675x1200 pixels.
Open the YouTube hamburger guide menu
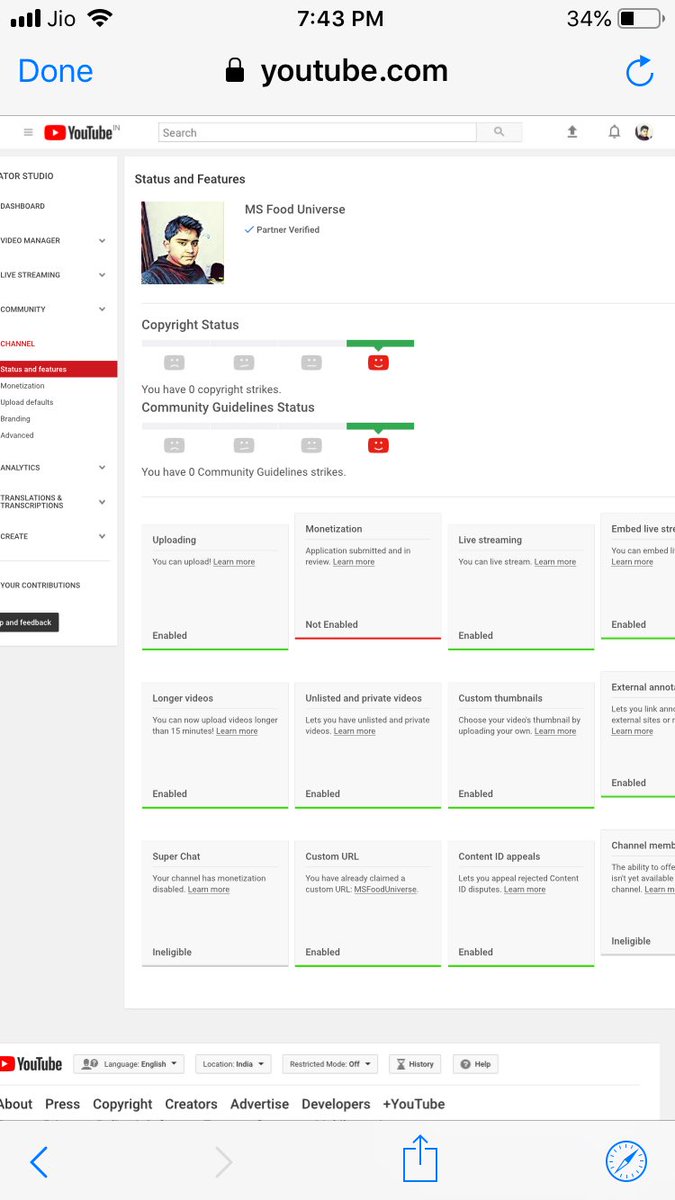pyautogui.click(x=28, y=132)
